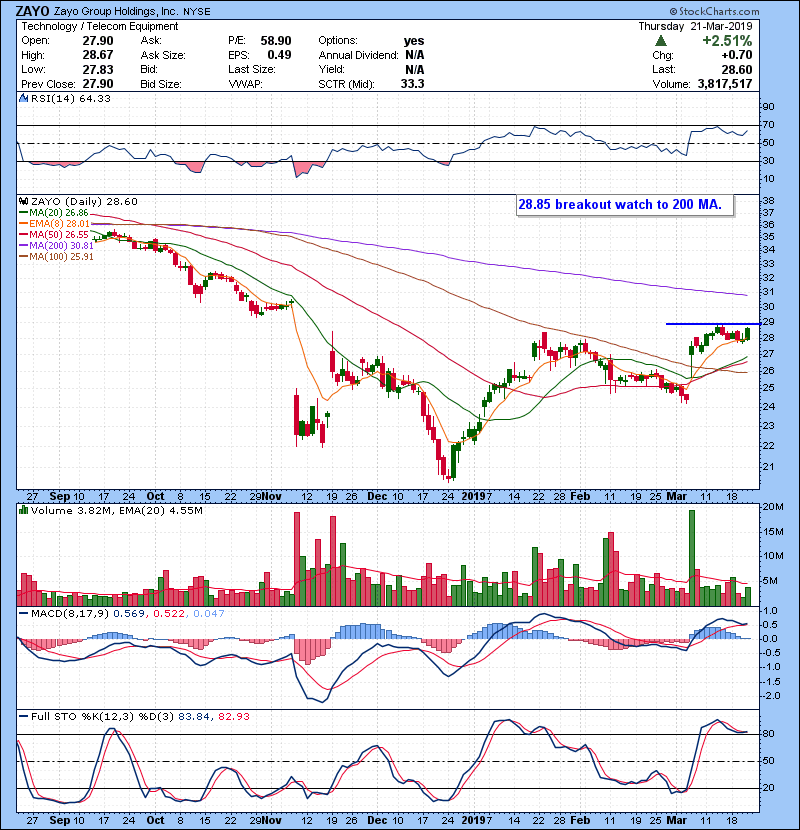Click the Options yes value

click(414, 41)
